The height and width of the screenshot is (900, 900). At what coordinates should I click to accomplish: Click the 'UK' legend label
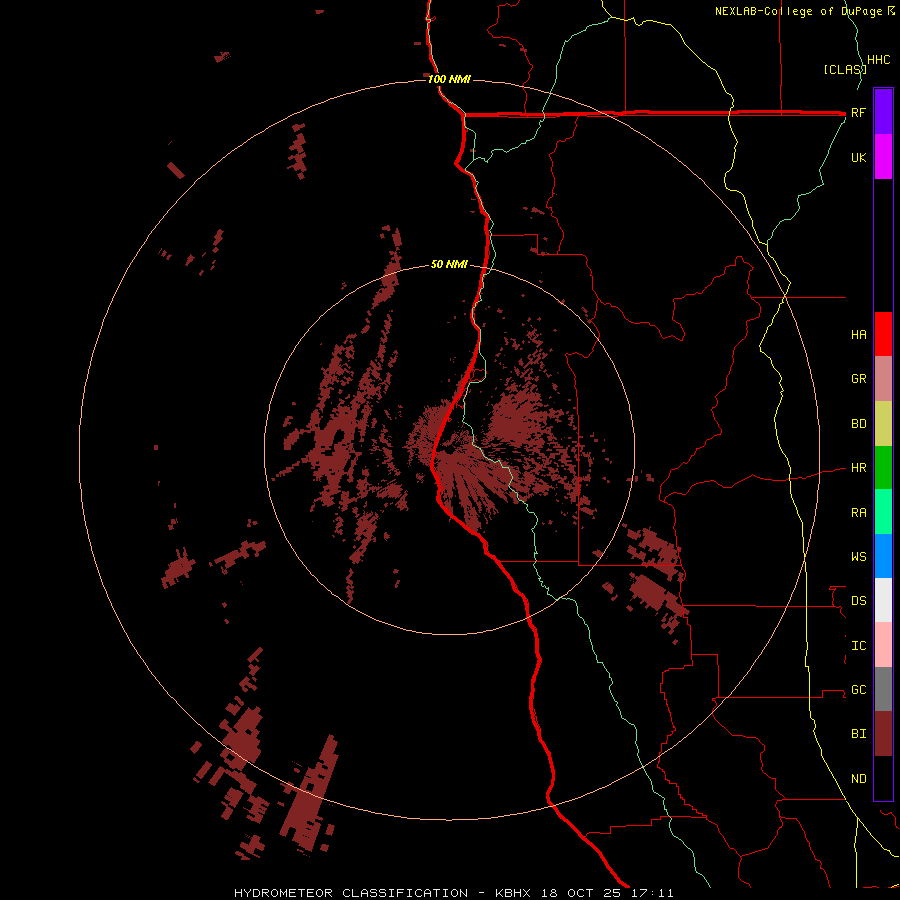(x=858, y=157)
